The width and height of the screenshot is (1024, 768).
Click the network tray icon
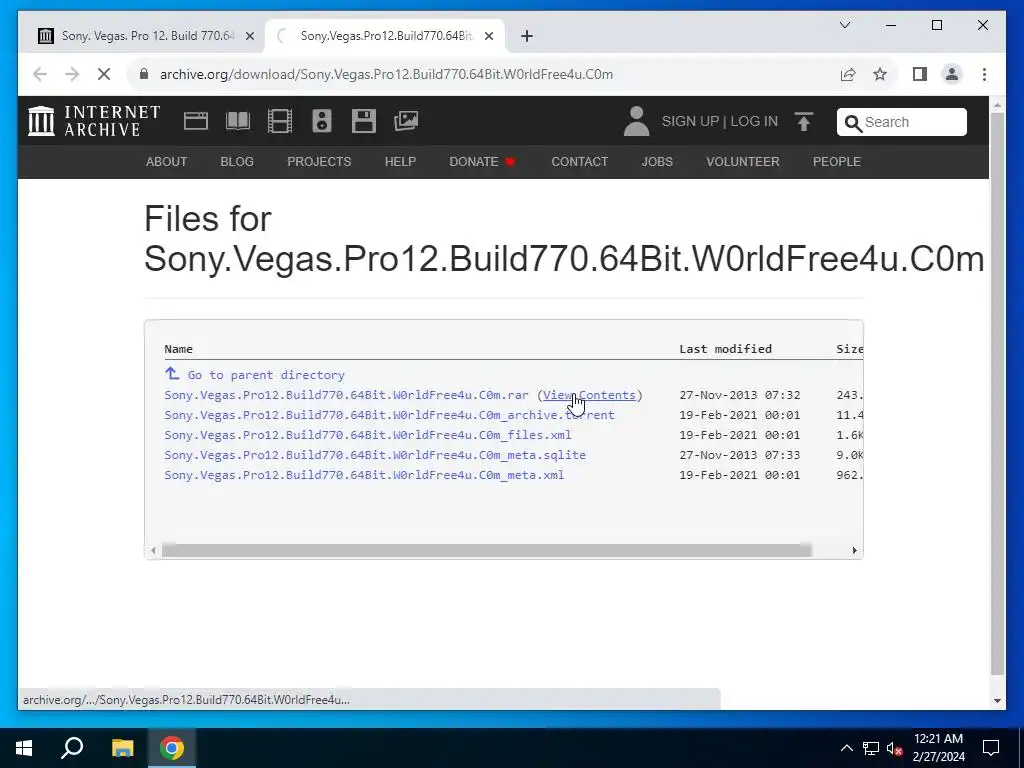click(871, 748)
